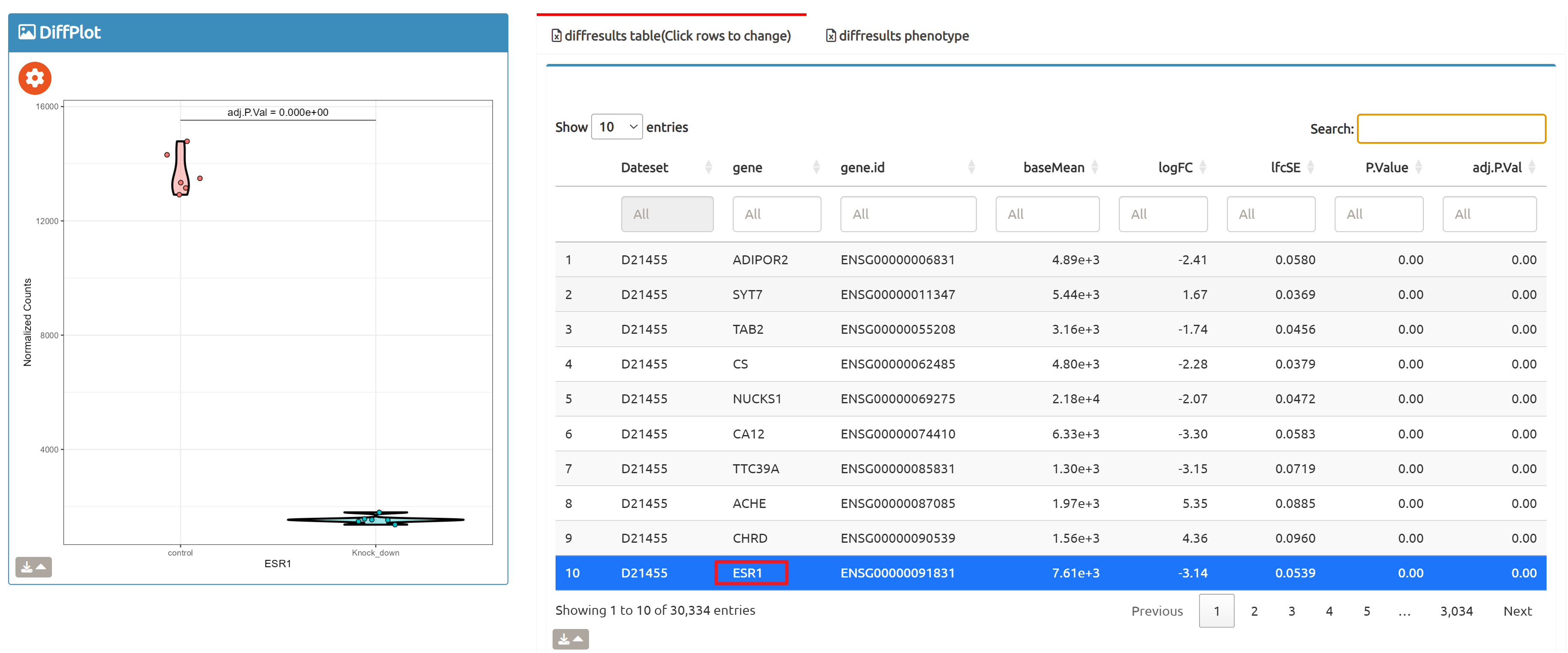The image size is (1568, 653).
Task: Click the adj.P.Val annotation in the plot
Action: pos(278,112)
